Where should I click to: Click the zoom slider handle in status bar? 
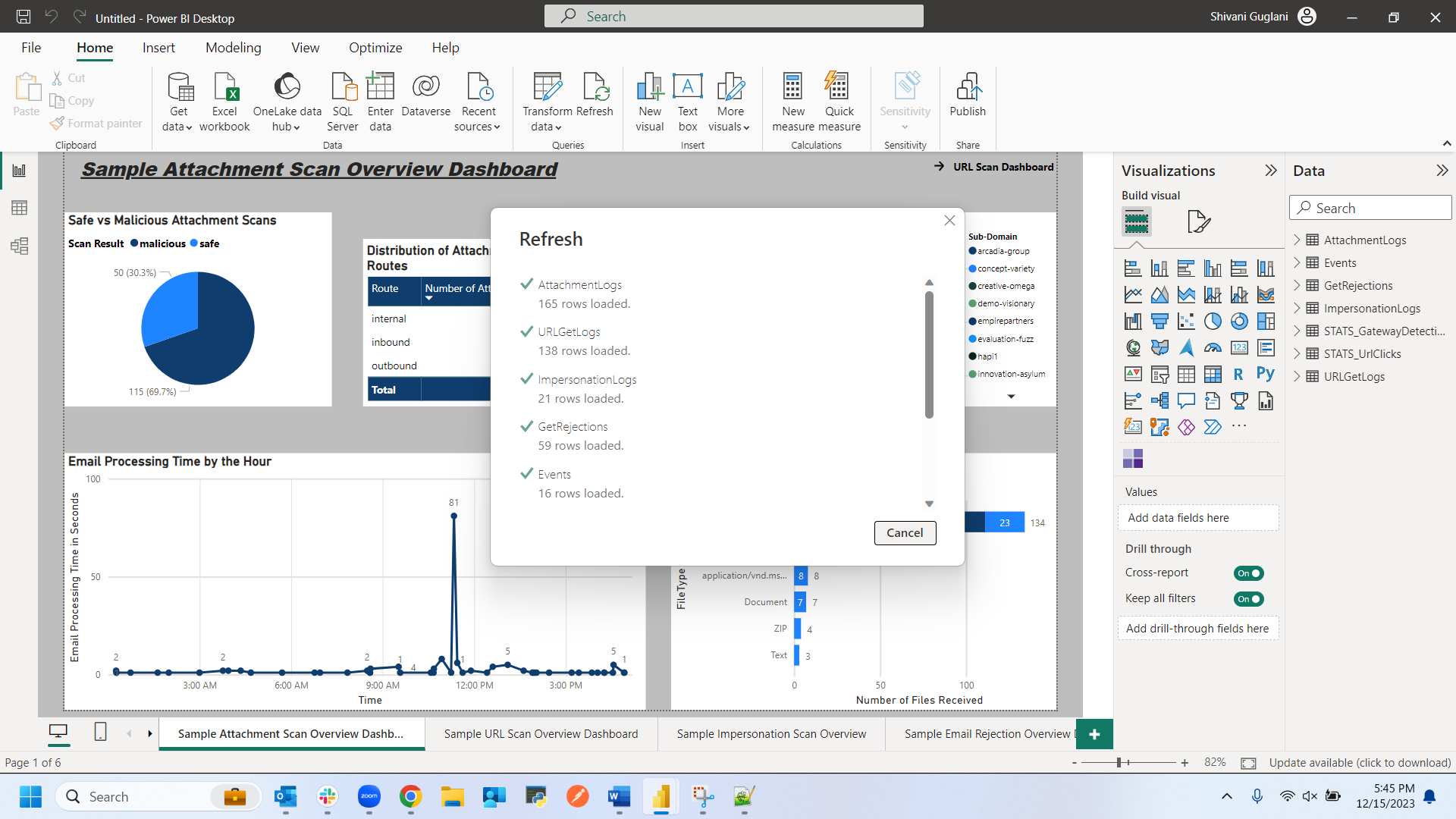coord(1119,763)
